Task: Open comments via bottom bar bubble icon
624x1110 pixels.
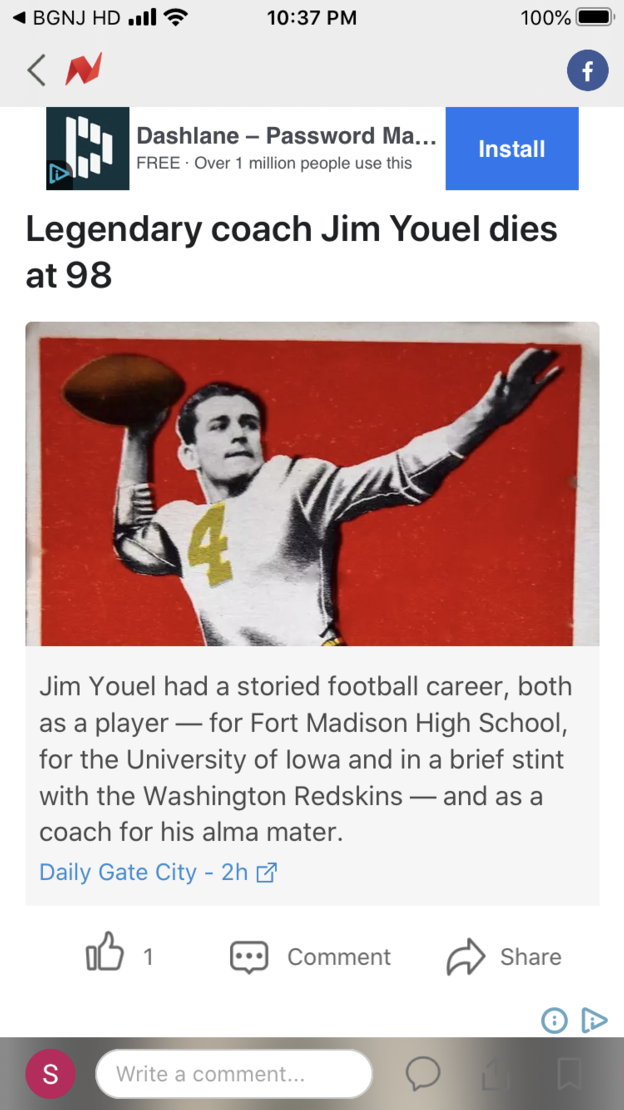Action: tap(423, 1074)
